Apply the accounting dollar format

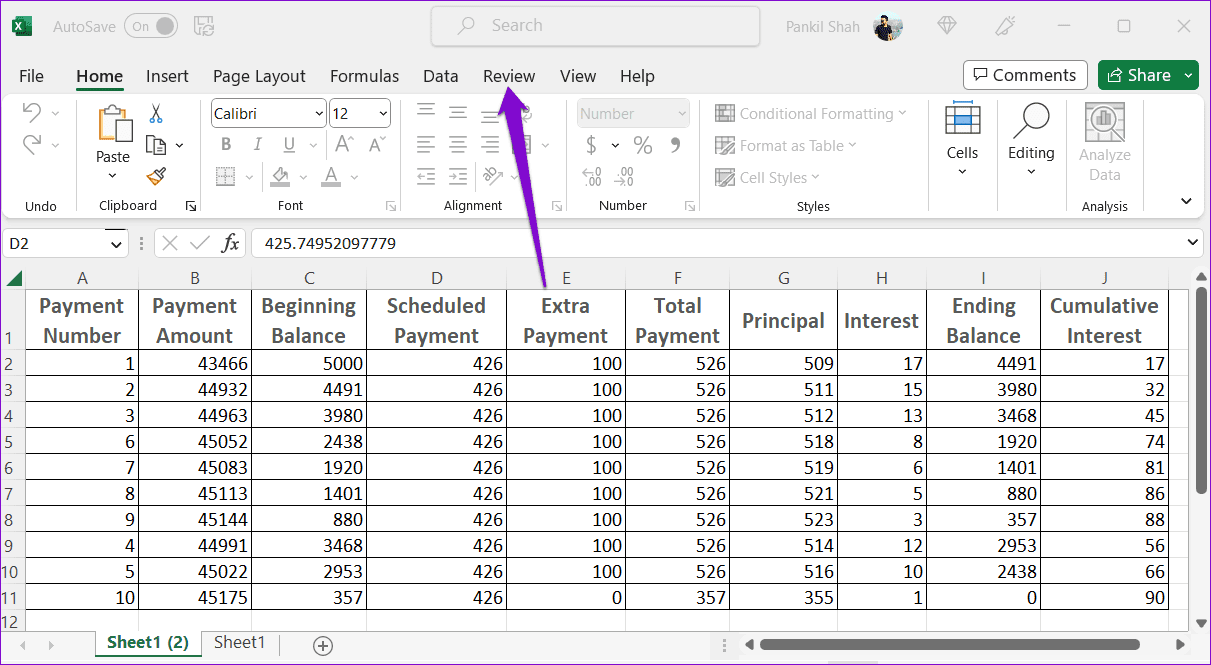(591, 146)
